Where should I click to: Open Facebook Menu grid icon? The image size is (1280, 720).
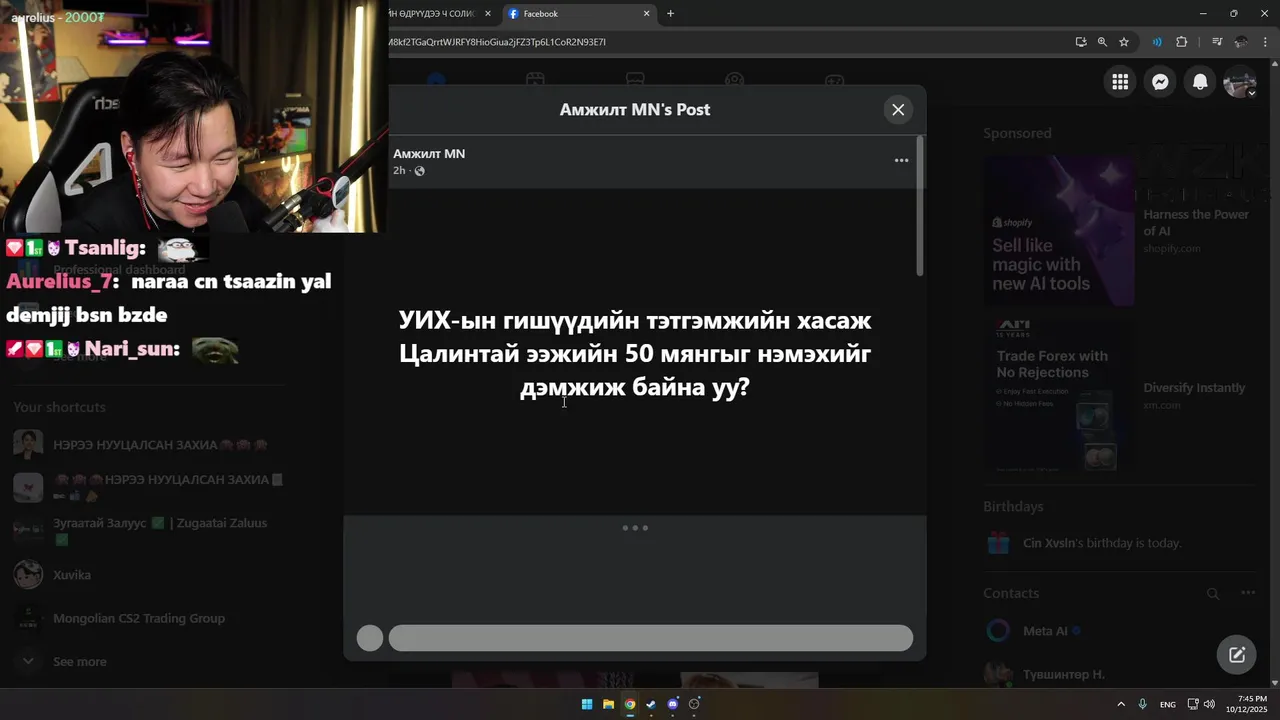(1120, 82)
